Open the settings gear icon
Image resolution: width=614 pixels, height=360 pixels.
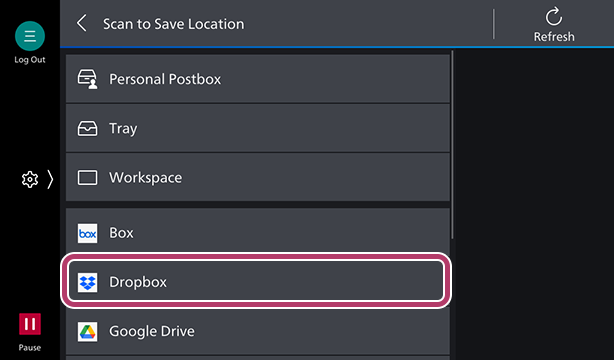pos(30,179)
